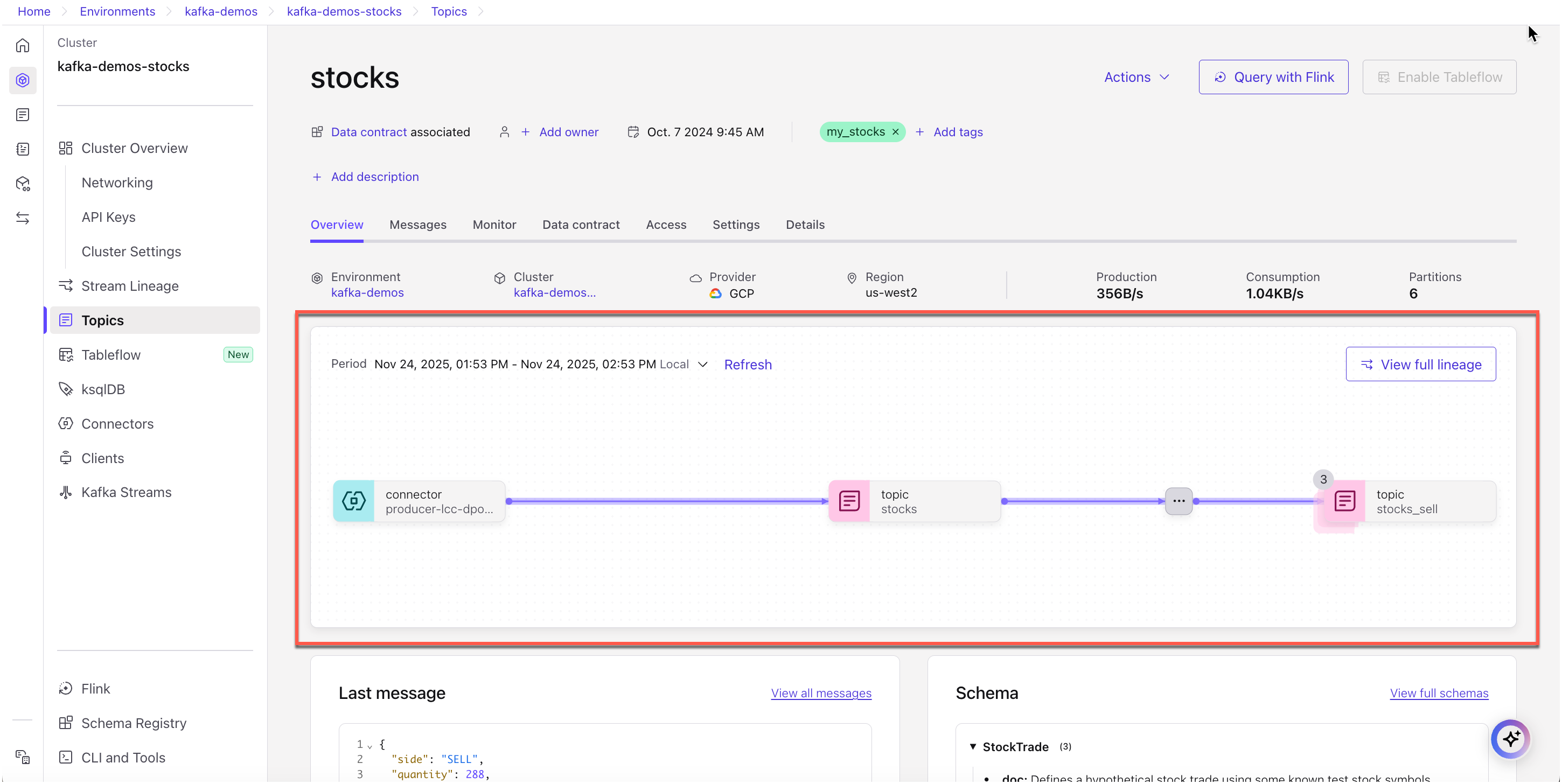Open Kafka Streams in the sidebar
The height and width of the screenshot is (784, 1562).
(126, 492)
